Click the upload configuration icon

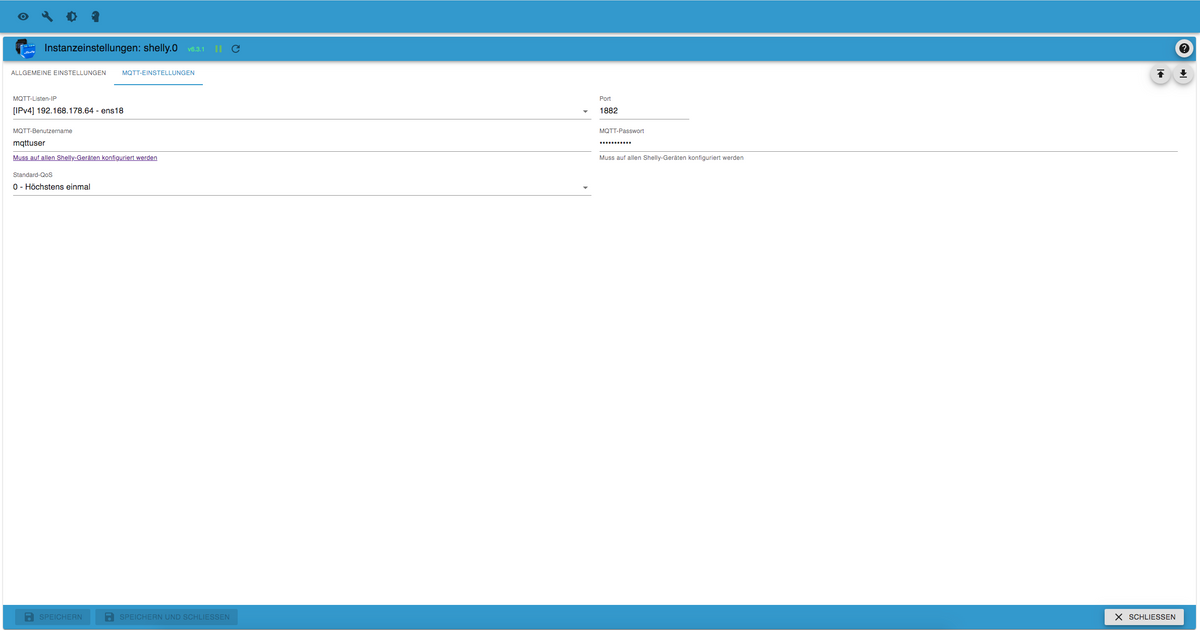tap(1160, 74)
